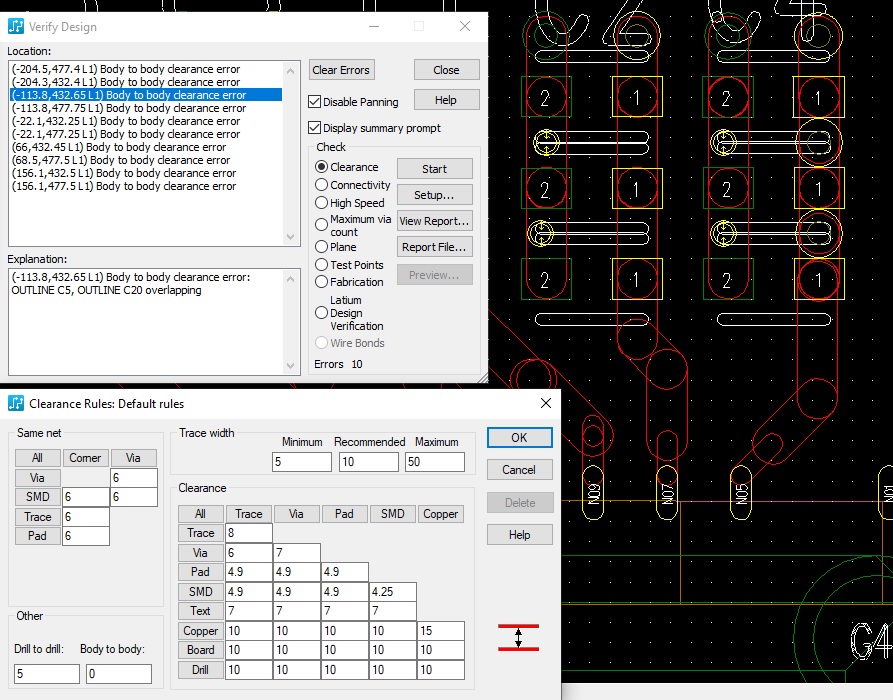The width and height of the screenshot is (893, 700).
Task: Click the Drill to drill value field
Action: 47,674
